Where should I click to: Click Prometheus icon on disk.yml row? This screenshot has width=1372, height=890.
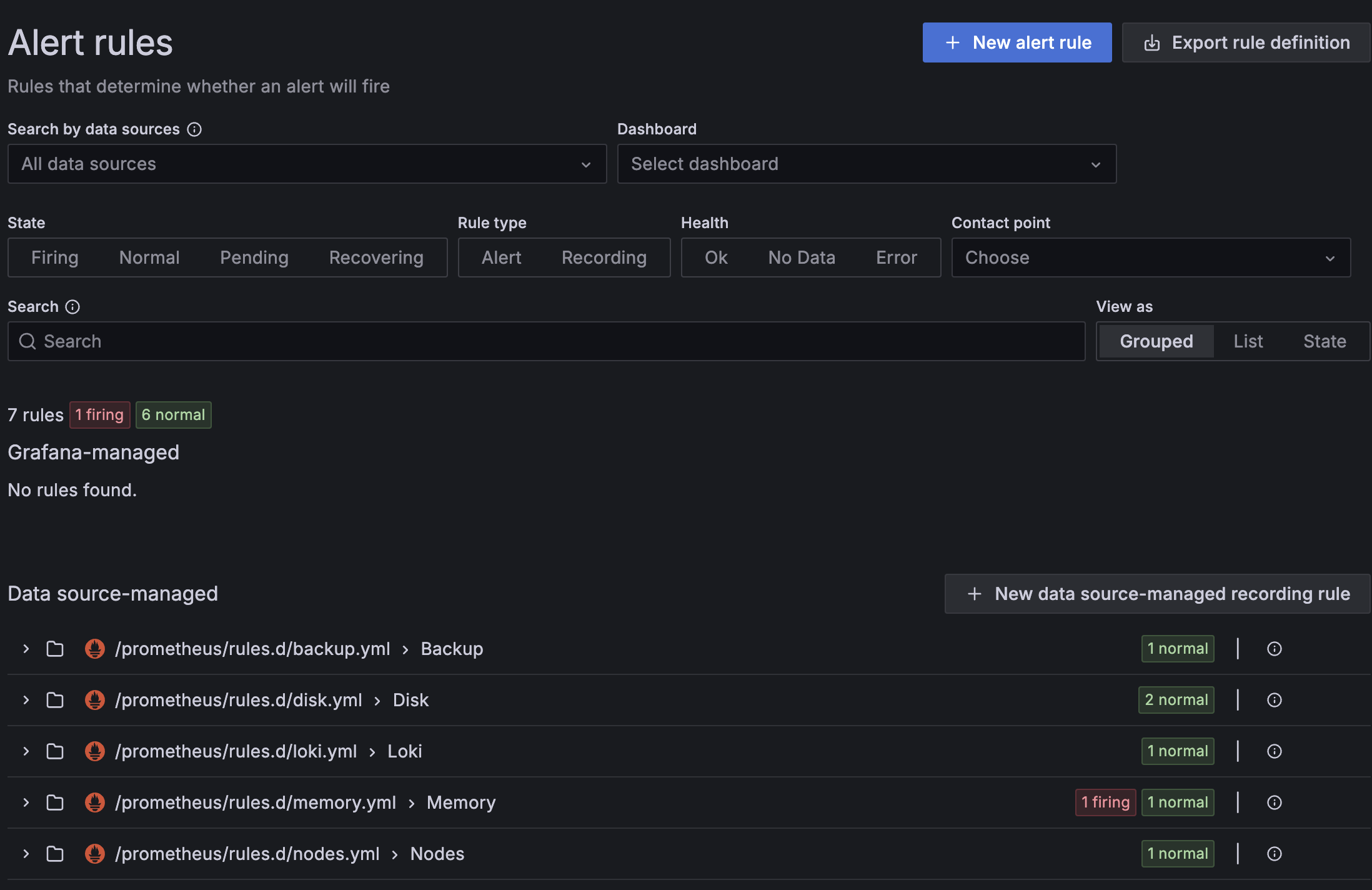coord(94,700)
